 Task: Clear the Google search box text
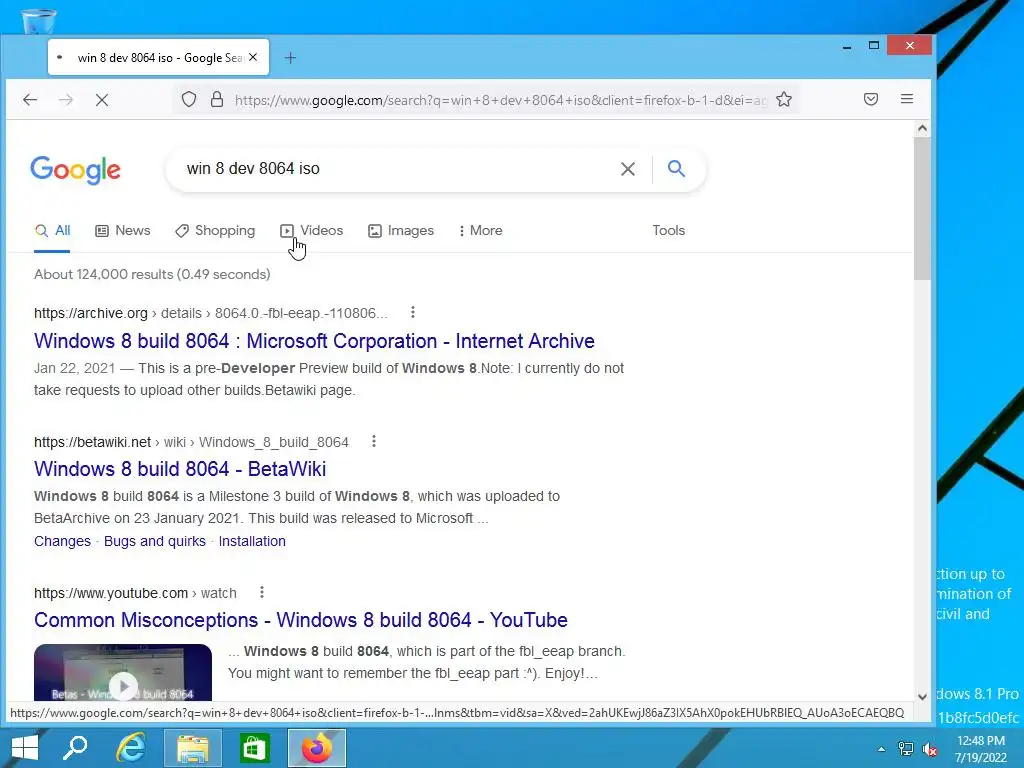coord(628,169)
